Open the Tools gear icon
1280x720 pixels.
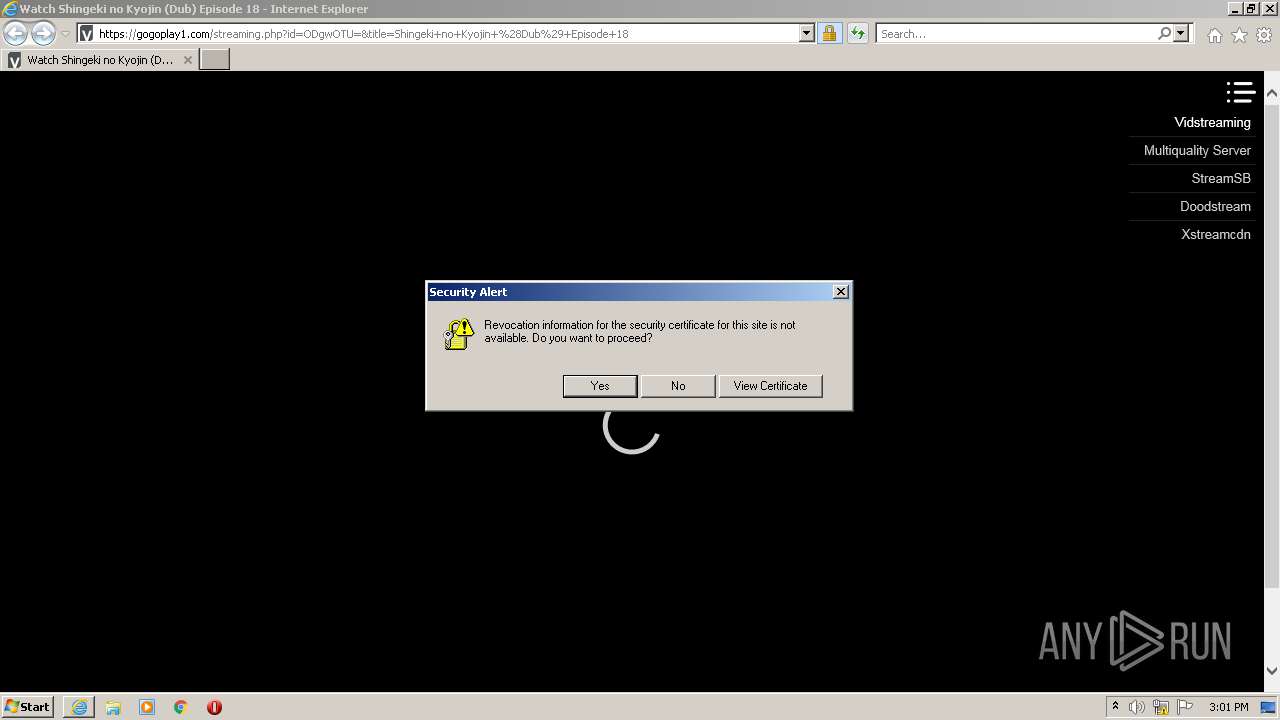[1264, 35]
